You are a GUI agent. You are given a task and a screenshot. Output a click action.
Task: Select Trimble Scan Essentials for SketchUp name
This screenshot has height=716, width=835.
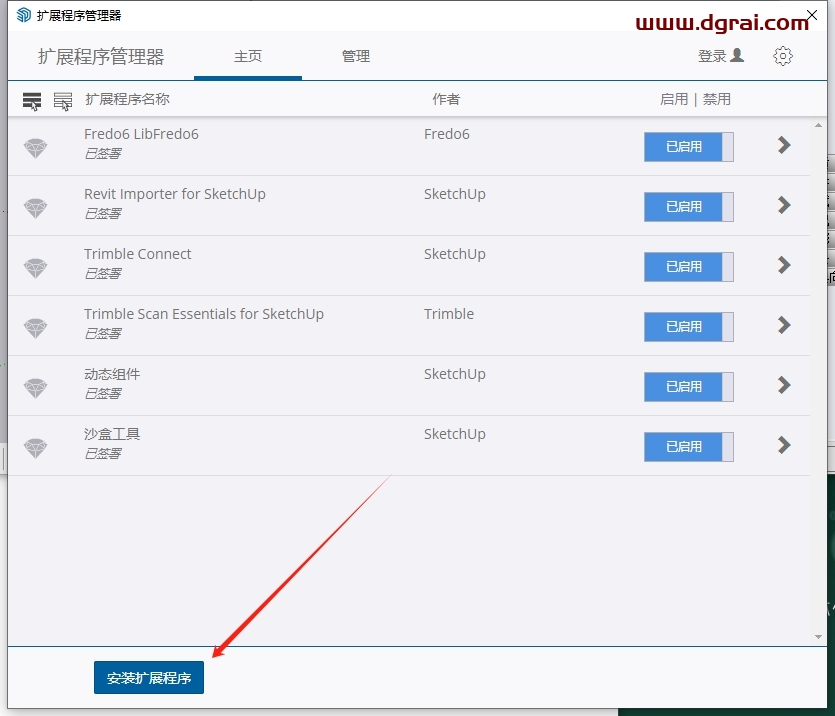(204, 314)
